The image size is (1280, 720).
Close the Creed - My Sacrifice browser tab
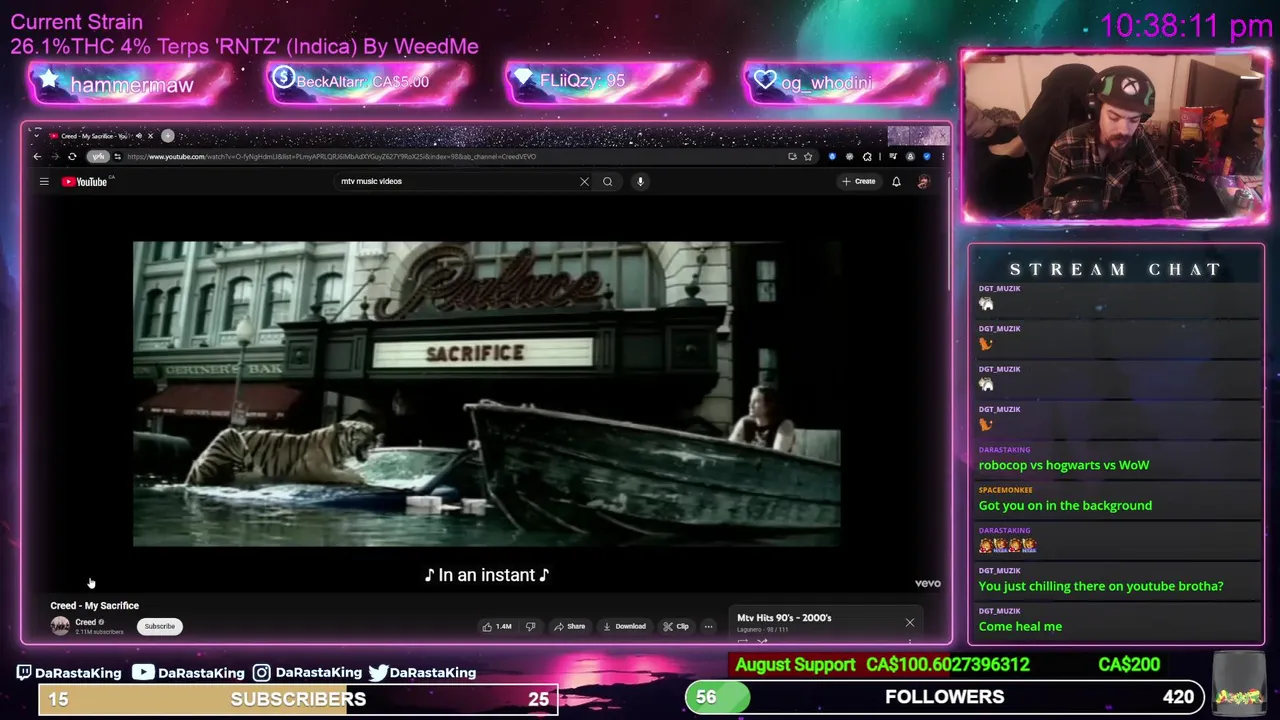150,135
